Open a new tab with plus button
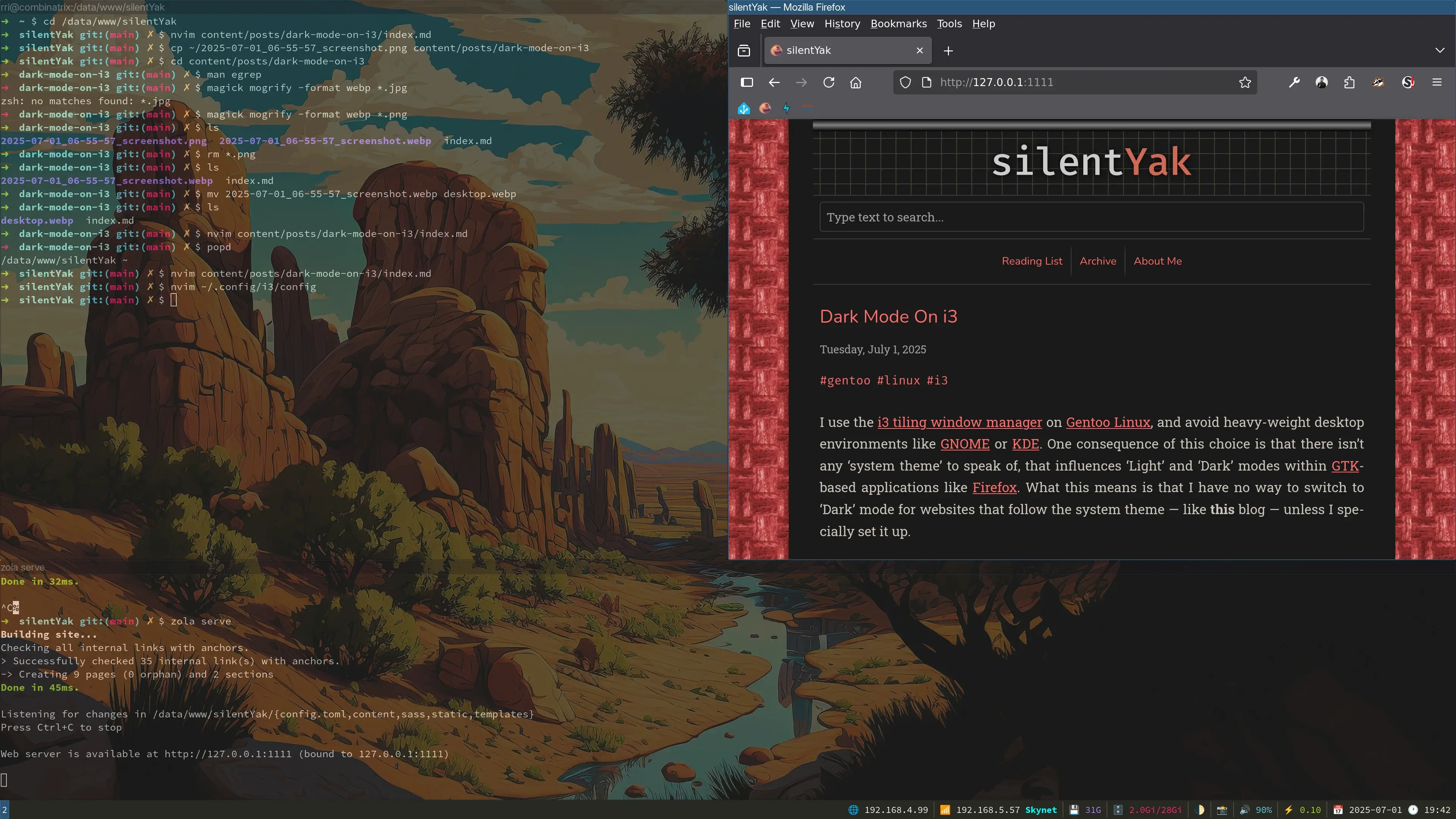This screenshot has width=1456, height=819. tap(948, 51)
